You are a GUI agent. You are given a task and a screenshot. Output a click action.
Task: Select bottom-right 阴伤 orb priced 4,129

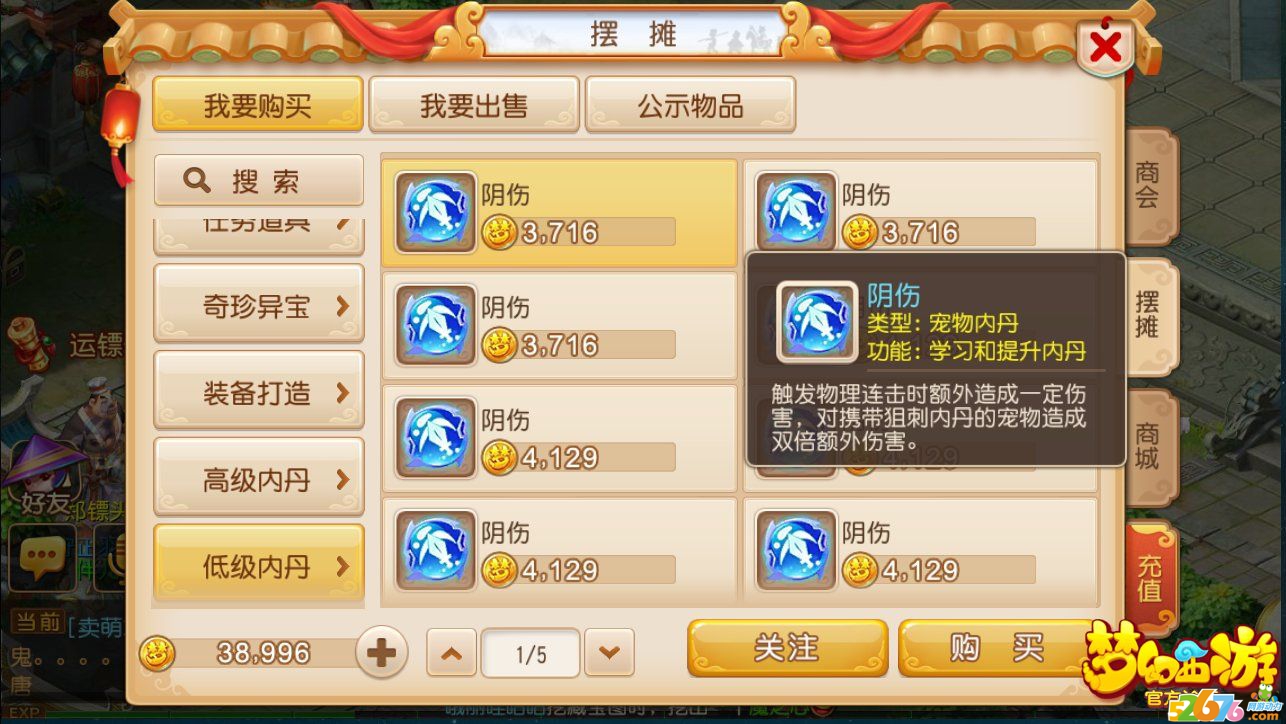(796, 550)
